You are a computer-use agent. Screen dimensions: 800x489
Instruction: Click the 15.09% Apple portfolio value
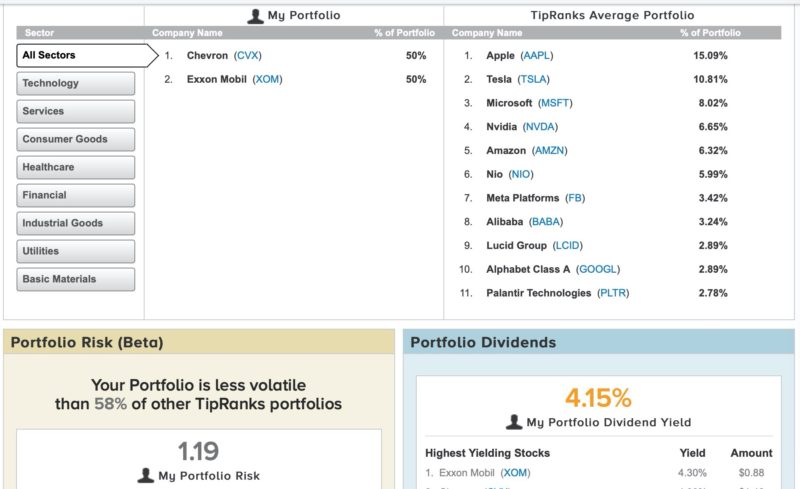click(x=710, y=55)
